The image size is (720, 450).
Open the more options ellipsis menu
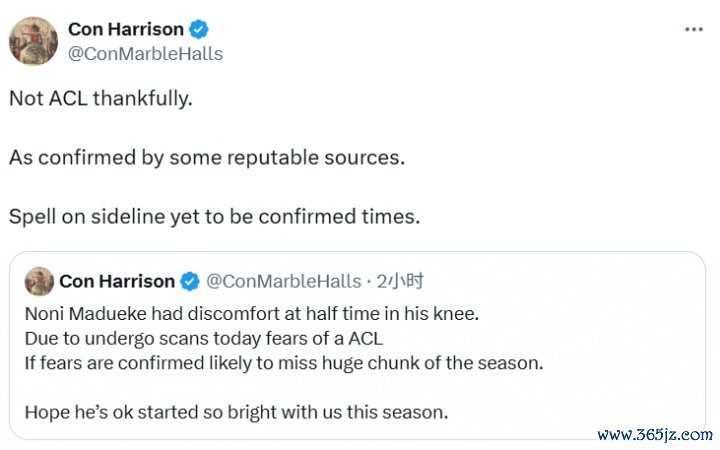[693, 29]
